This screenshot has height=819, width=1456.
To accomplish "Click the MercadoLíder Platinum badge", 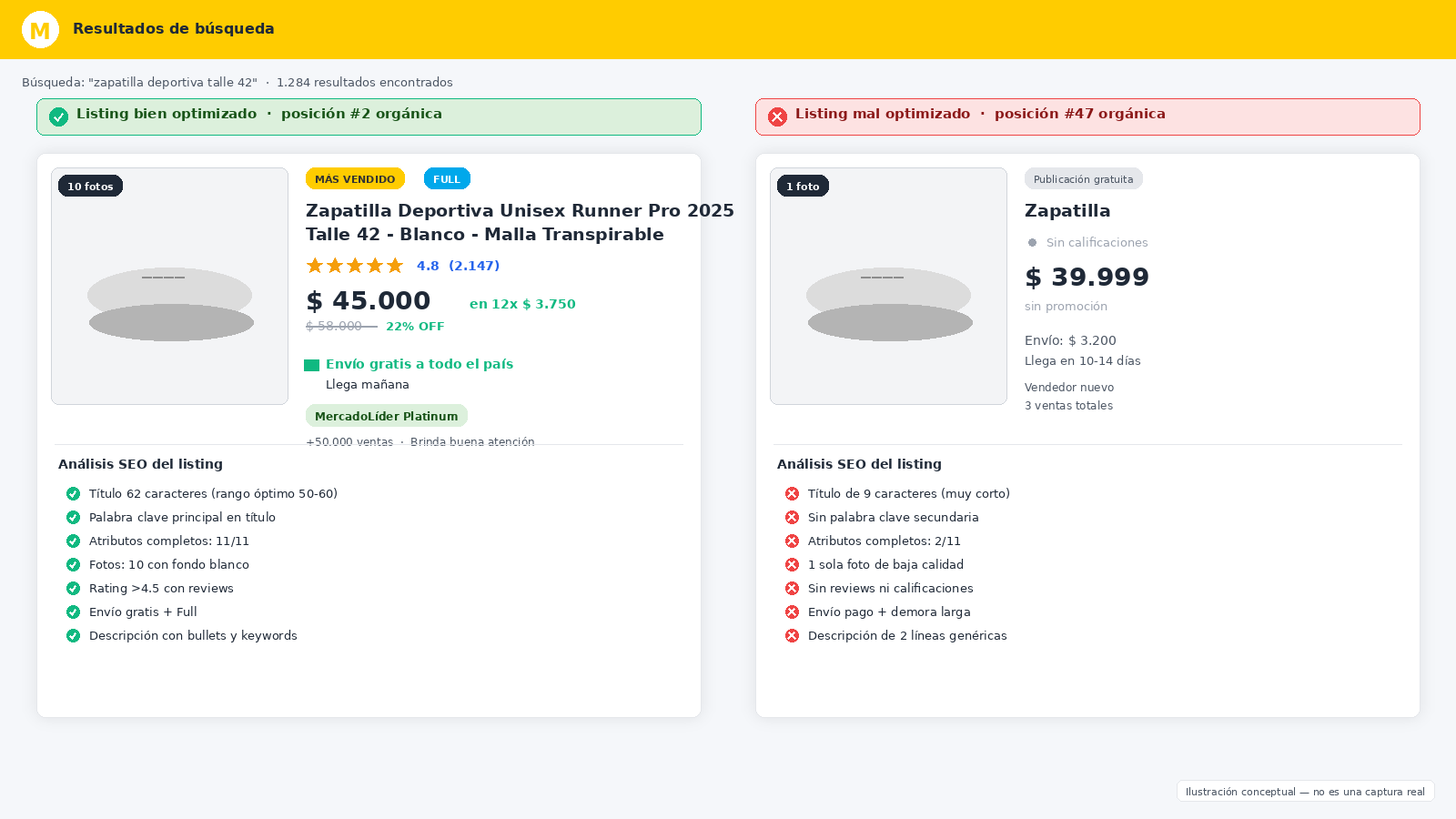I will tap(387, 416).
